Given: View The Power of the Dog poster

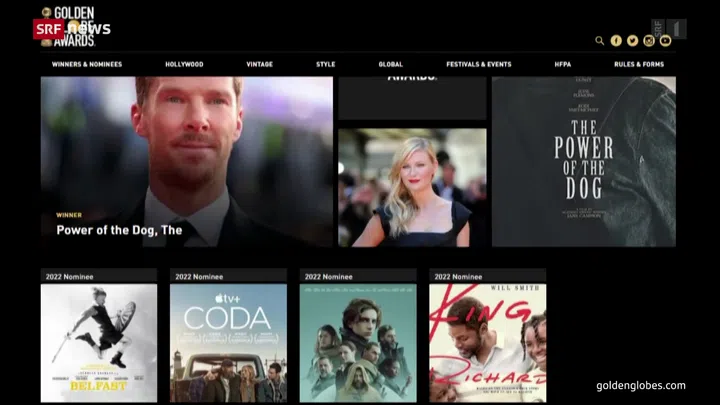Looking at the screenshot, I should pos(584,162).
